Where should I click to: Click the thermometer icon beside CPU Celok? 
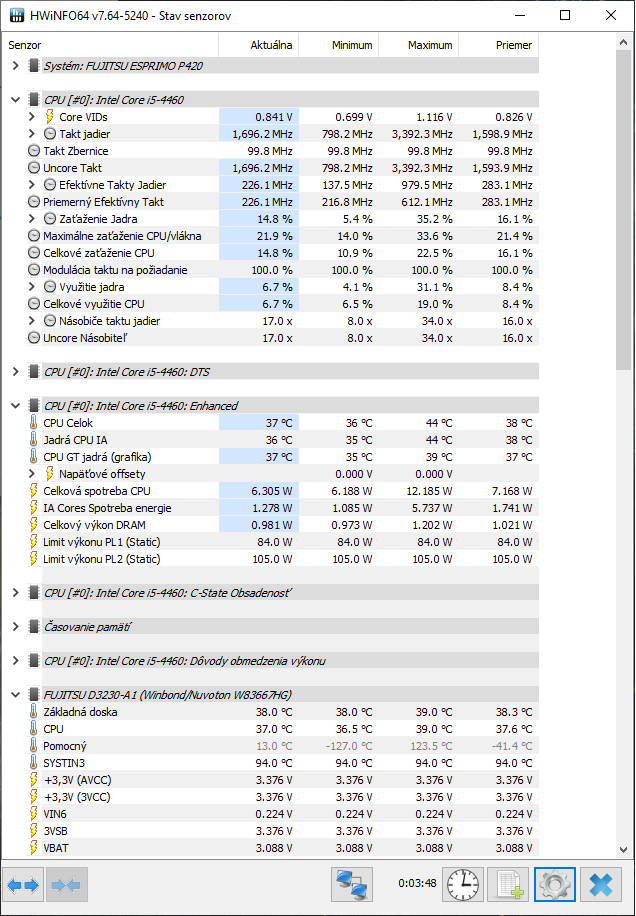(x=34, y=422)
